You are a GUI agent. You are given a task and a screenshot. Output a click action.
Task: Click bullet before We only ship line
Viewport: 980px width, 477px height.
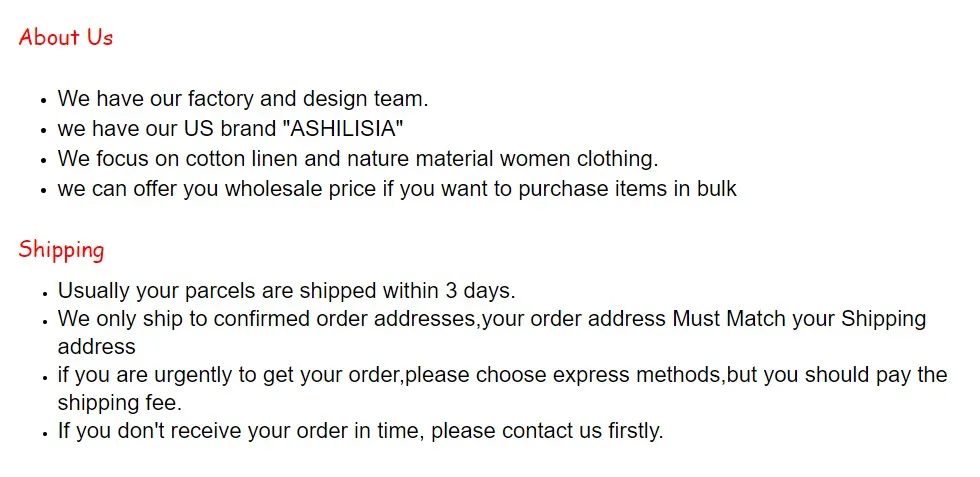click(x=44, y=322)
